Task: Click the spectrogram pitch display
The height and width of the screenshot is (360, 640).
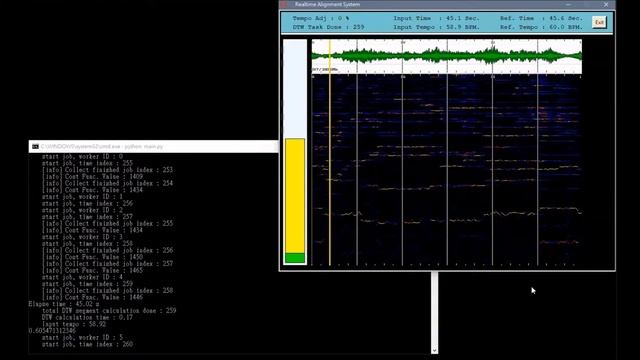Action: click(447, 171)
